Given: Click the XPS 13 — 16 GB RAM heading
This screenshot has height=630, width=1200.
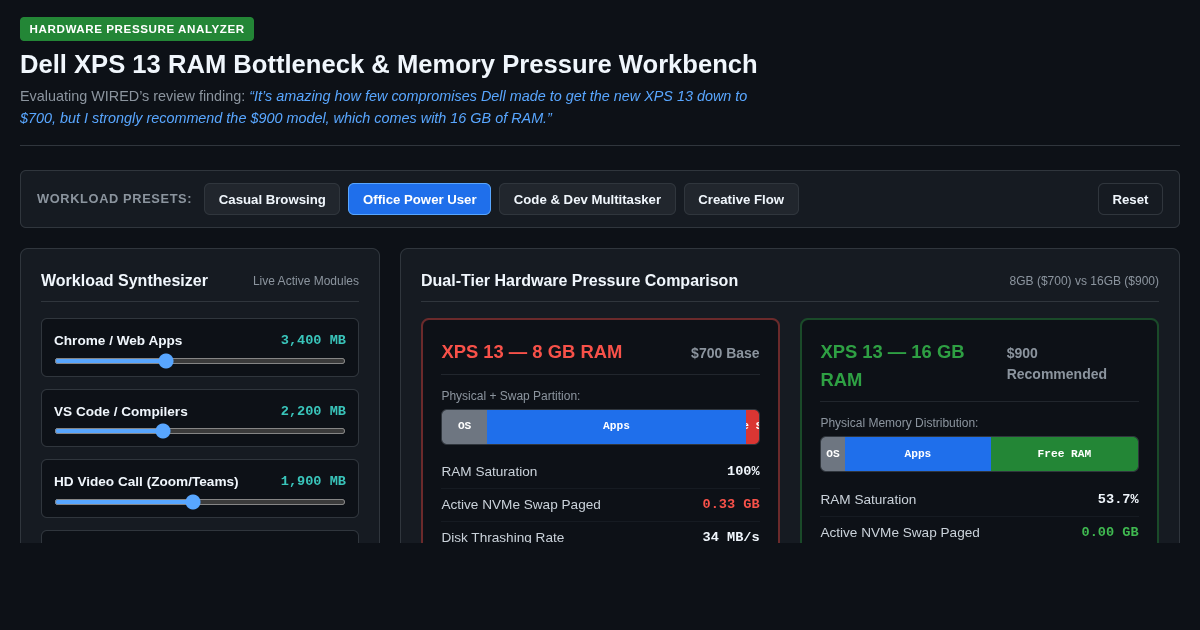Looking at the screenshot, I should coord(892,366).
